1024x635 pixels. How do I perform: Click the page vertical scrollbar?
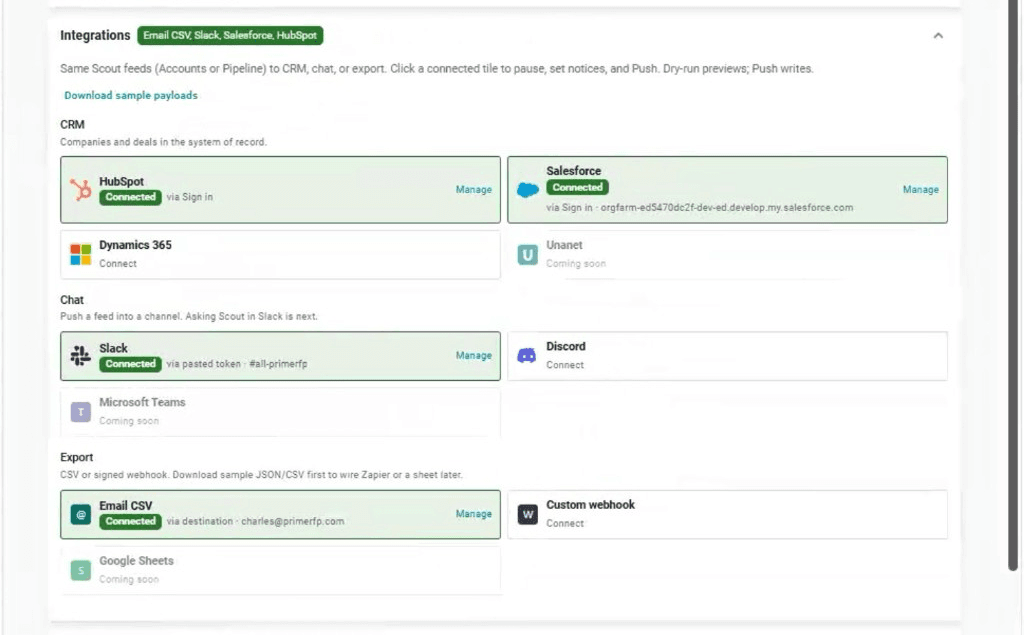(x=1013, y=285)
